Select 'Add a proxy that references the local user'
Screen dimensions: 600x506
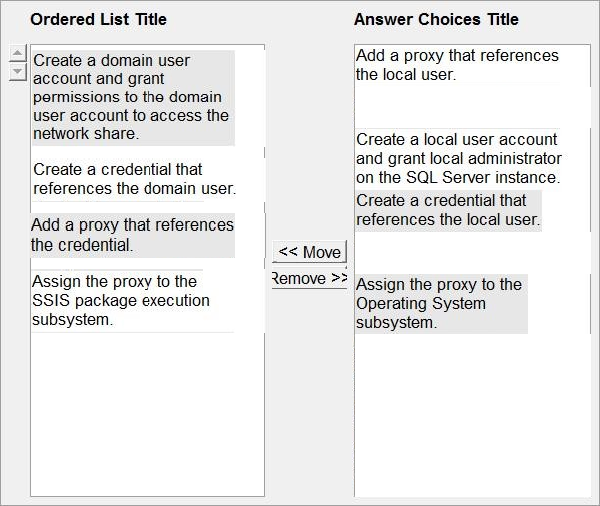coord(457,65)
